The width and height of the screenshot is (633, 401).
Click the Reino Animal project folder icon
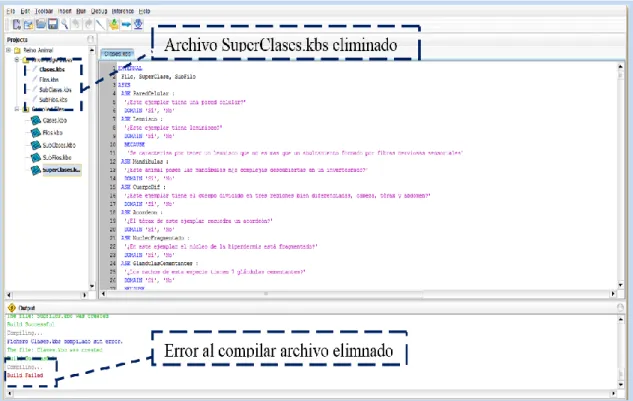pyautogui.click(x=17, y=50)
